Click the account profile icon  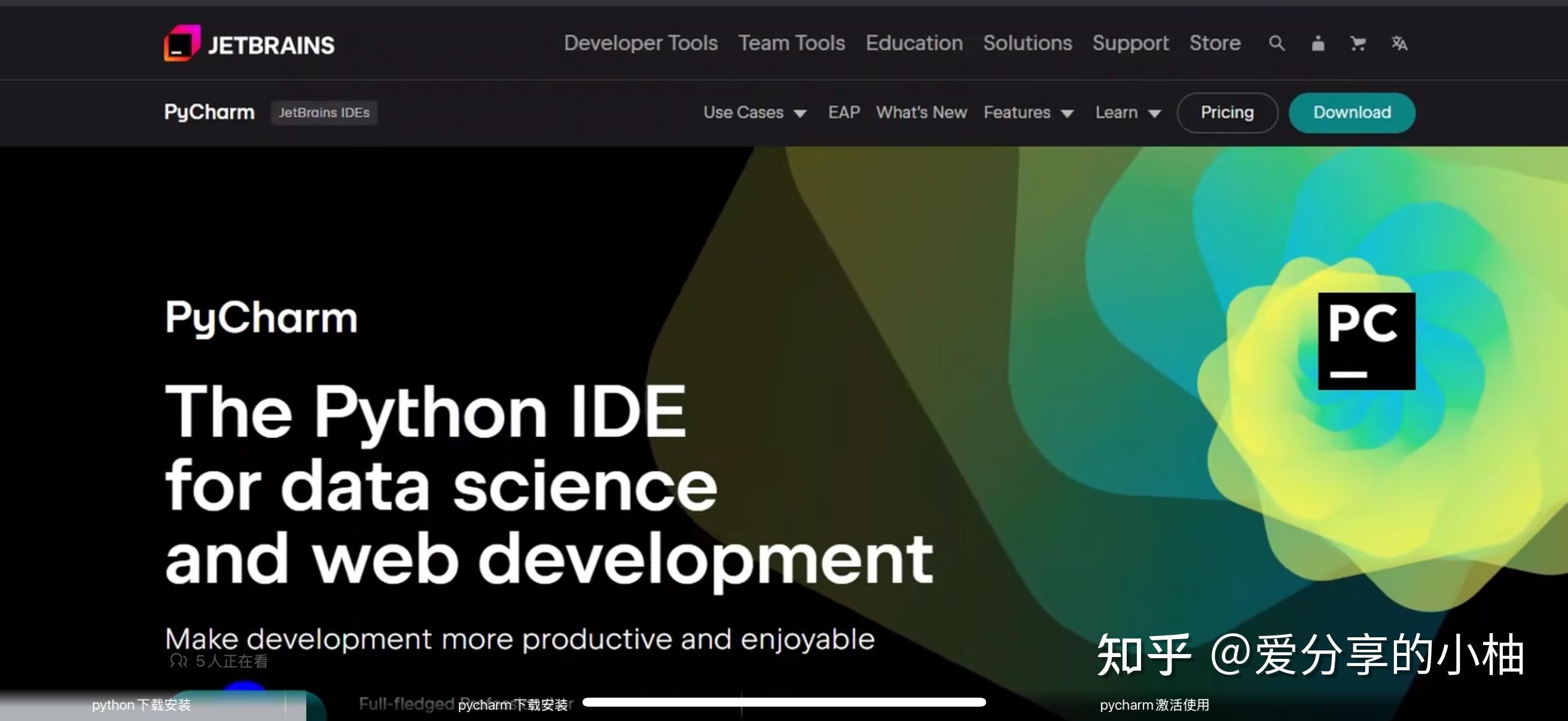point(1317,43)
